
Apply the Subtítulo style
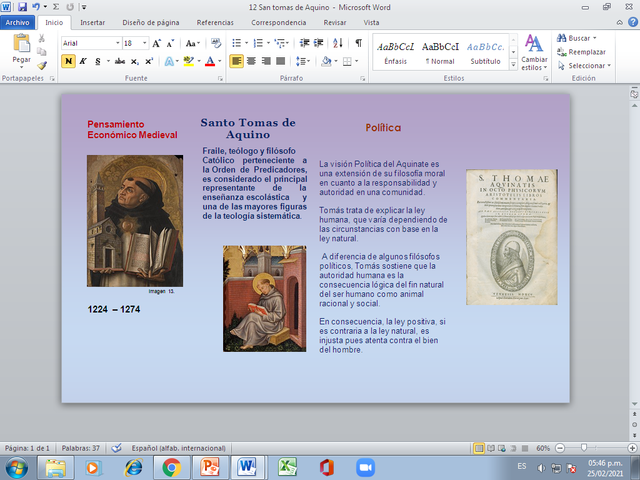[x=485, y=53]
